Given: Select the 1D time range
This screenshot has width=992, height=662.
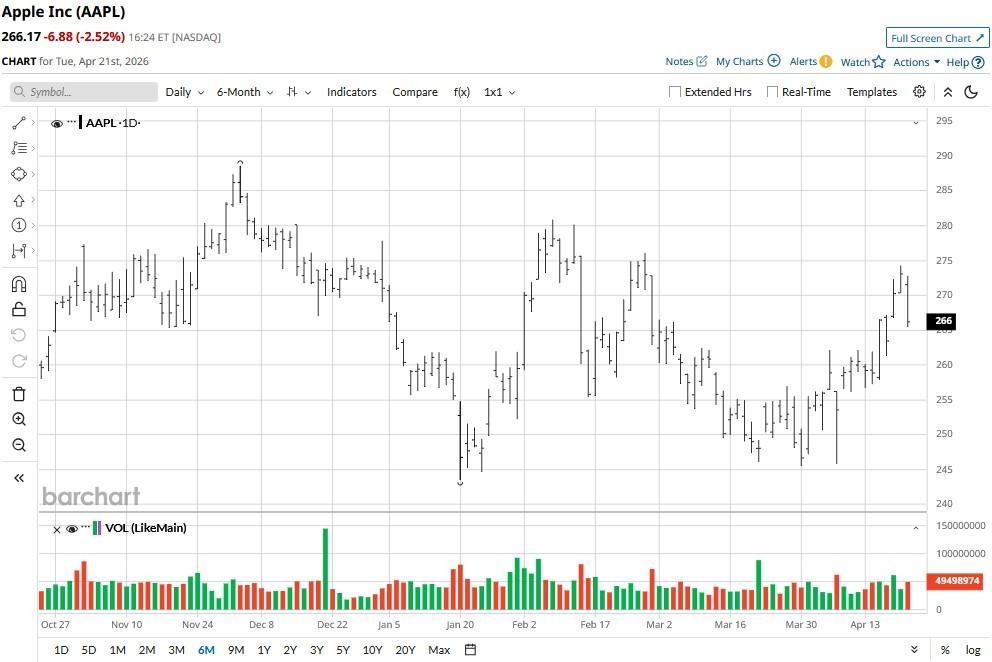Looking at the screenshot, I should 61,650.
